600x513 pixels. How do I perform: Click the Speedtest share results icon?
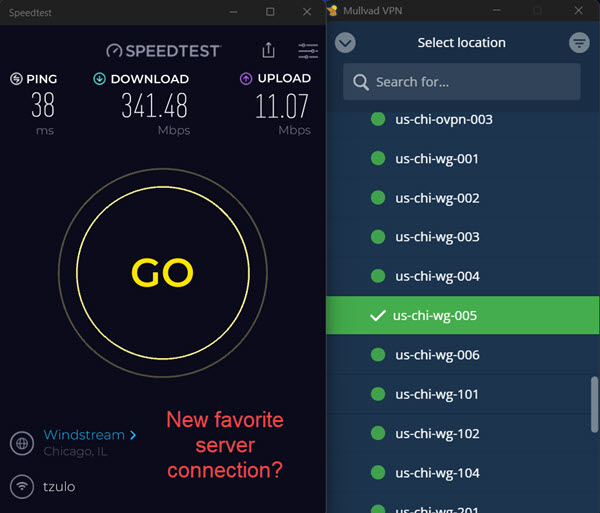(268, 50)
